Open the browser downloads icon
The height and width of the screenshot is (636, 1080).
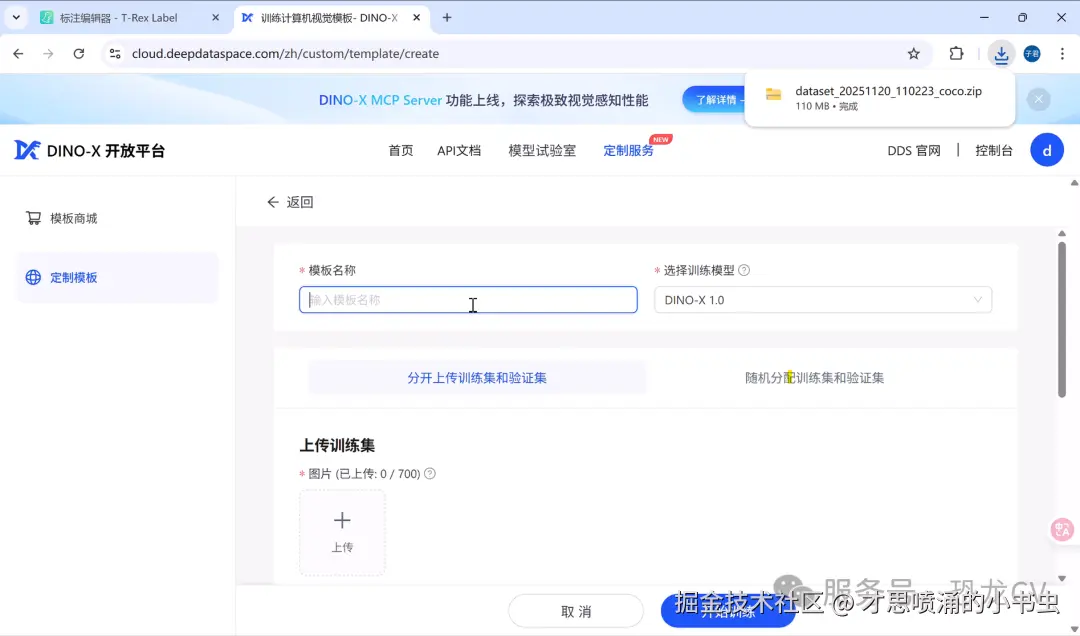point(1001,54)
